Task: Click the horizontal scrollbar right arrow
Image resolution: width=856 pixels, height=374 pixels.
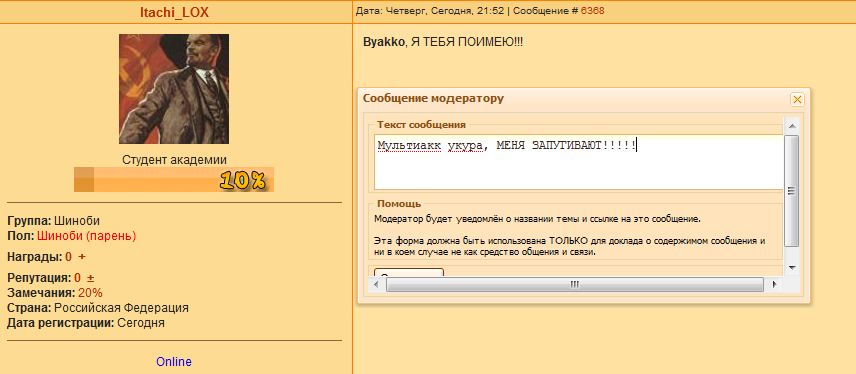Action: pyautogui.click(x=773, y=284)
